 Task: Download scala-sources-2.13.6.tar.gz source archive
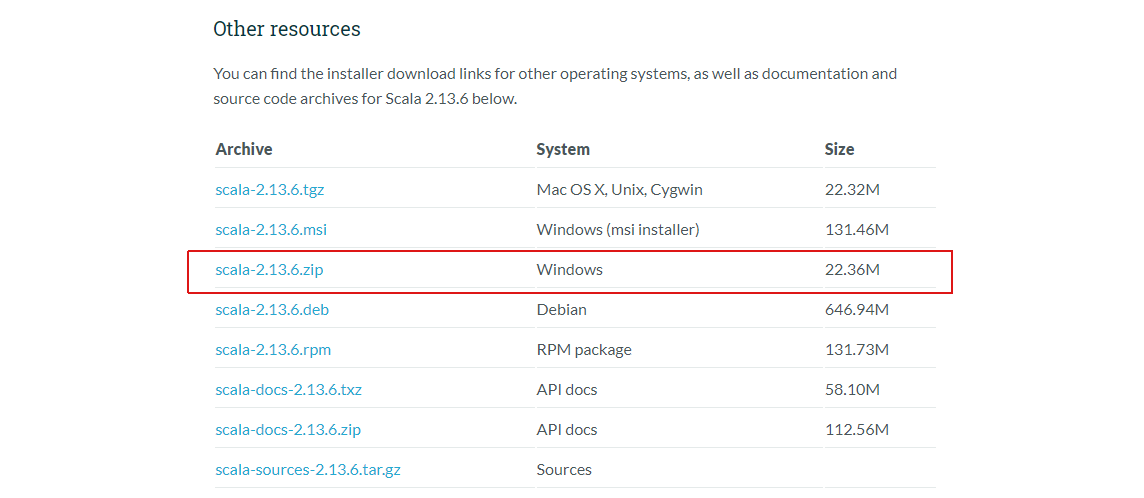(x=308, y=469)
